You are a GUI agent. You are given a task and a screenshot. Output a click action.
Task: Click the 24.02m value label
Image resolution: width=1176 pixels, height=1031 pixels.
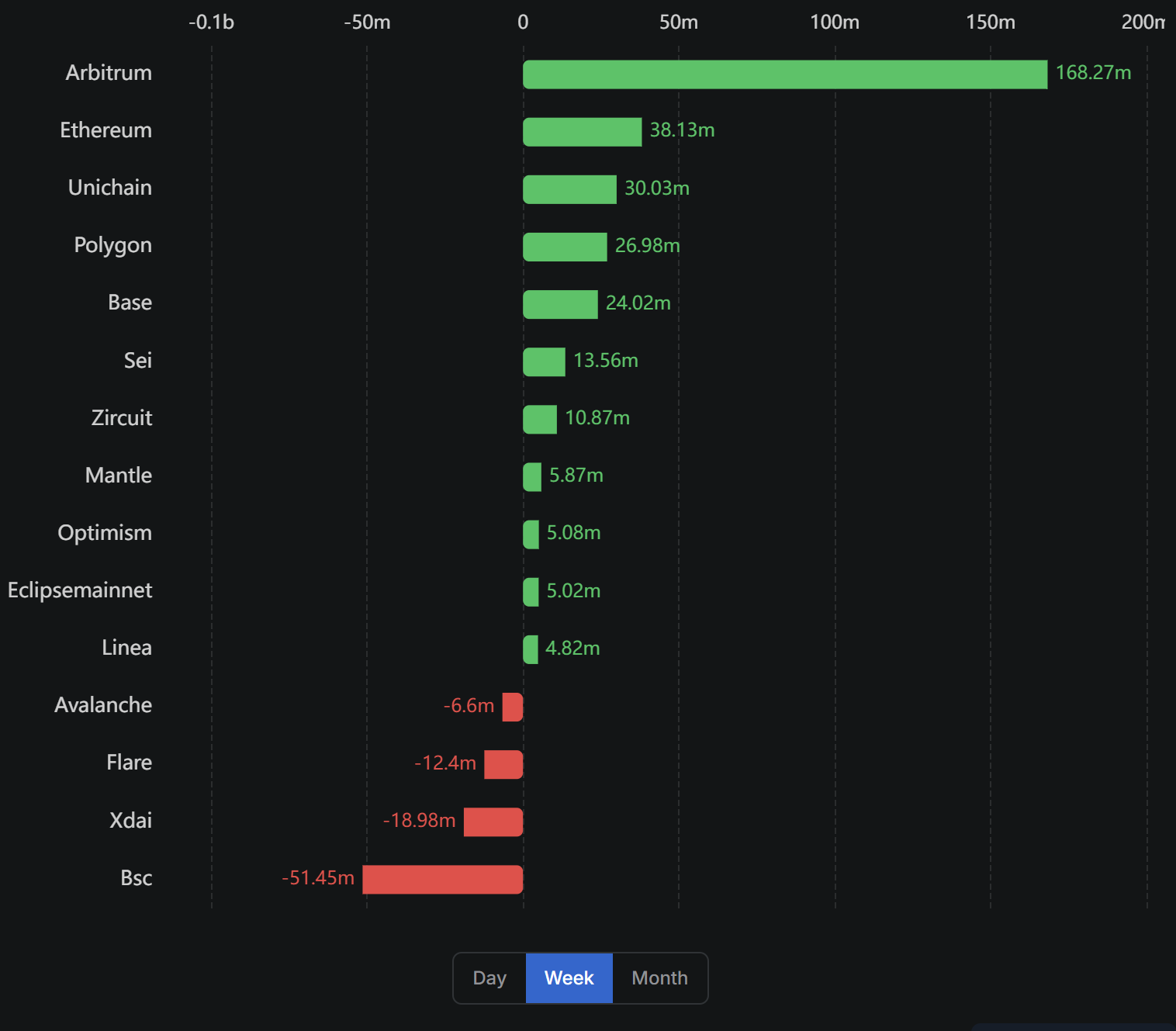coord(638,303)
